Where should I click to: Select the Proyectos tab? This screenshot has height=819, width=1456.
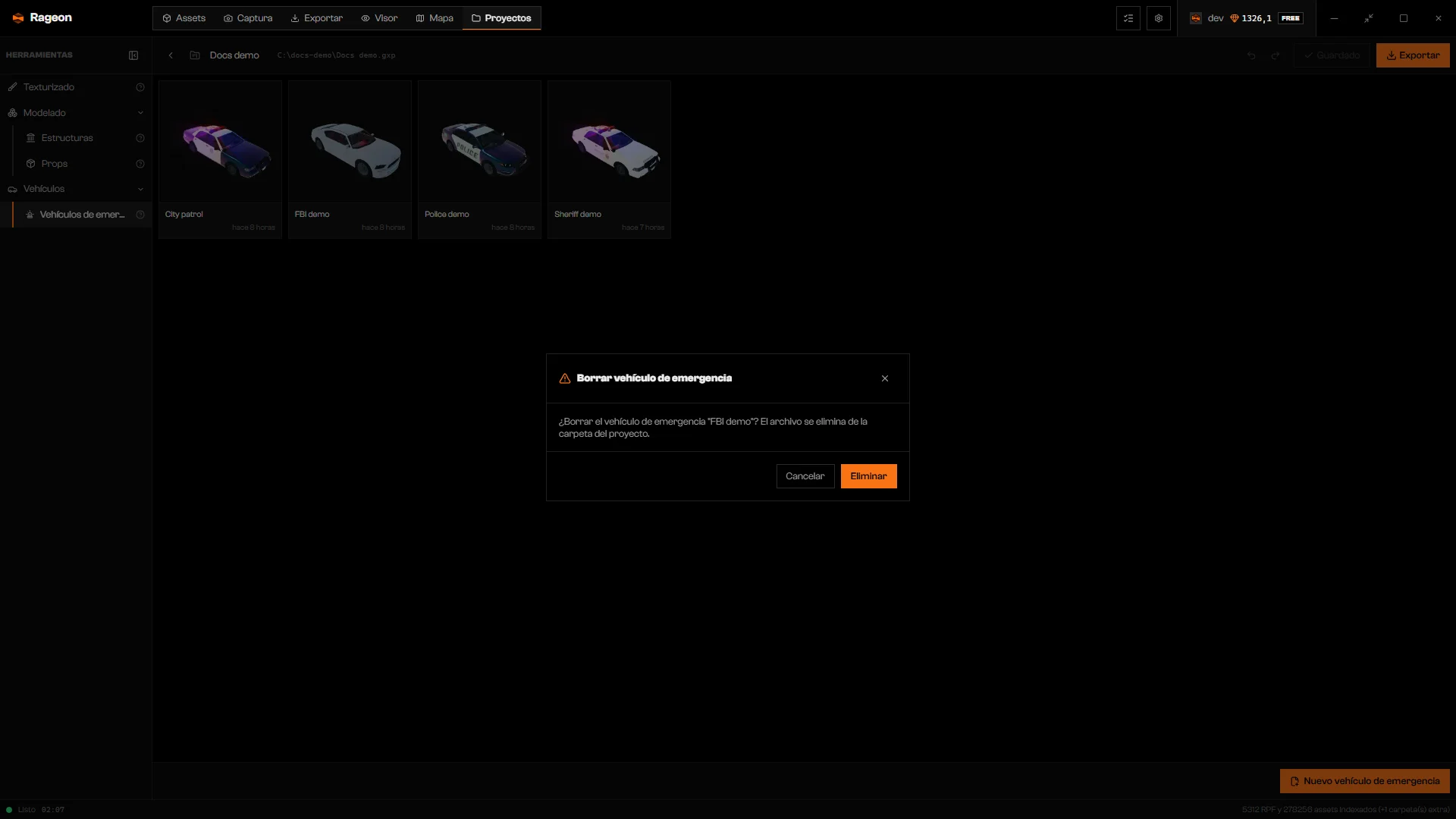tap(501, 18)
